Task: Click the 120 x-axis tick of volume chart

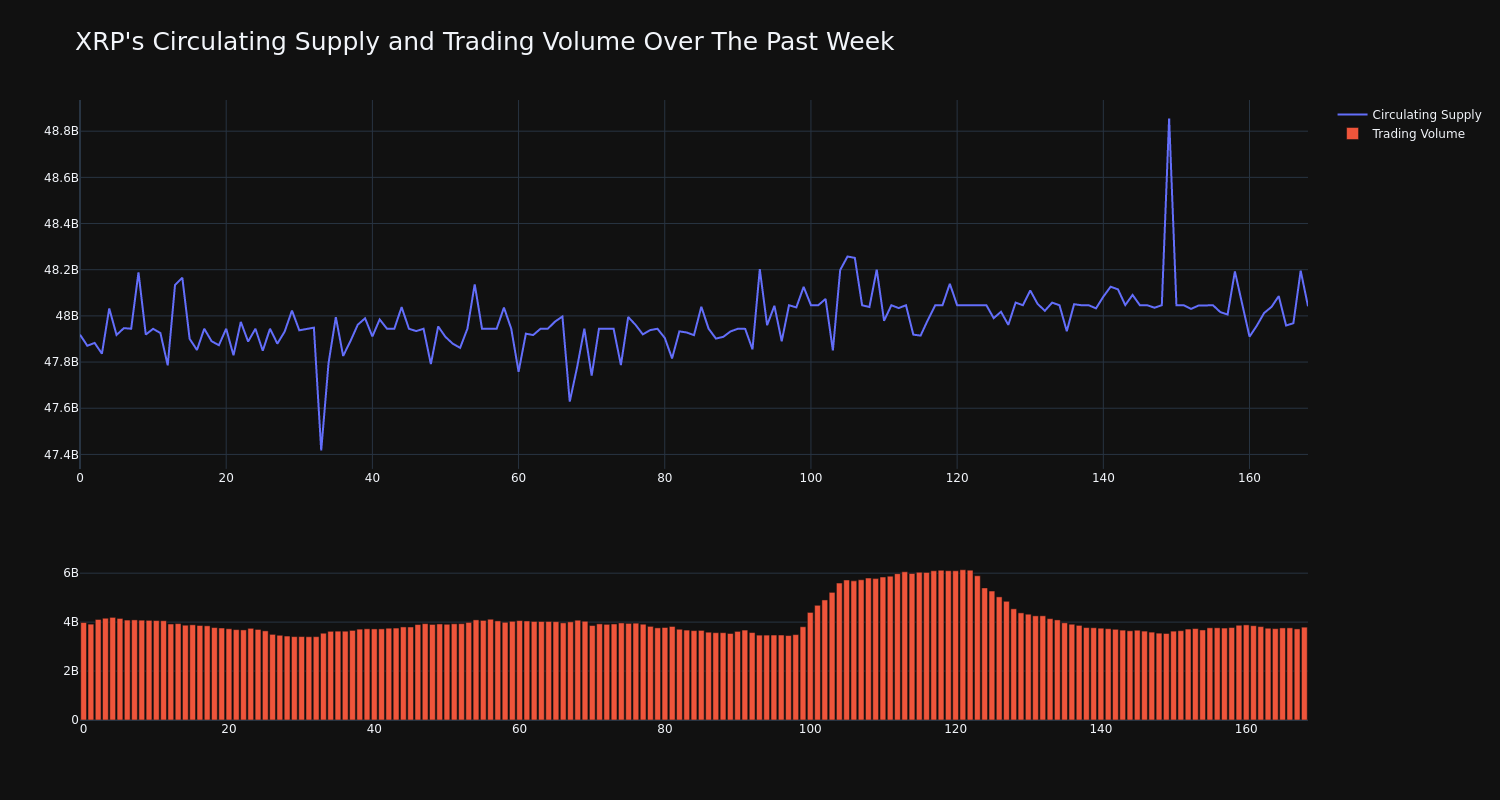Action: (955, 729)
